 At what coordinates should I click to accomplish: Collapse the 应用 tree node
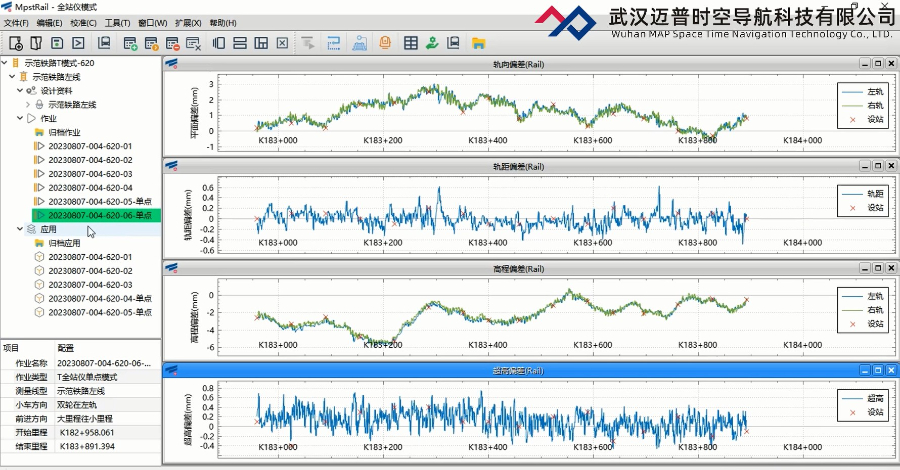pos(20,229)
